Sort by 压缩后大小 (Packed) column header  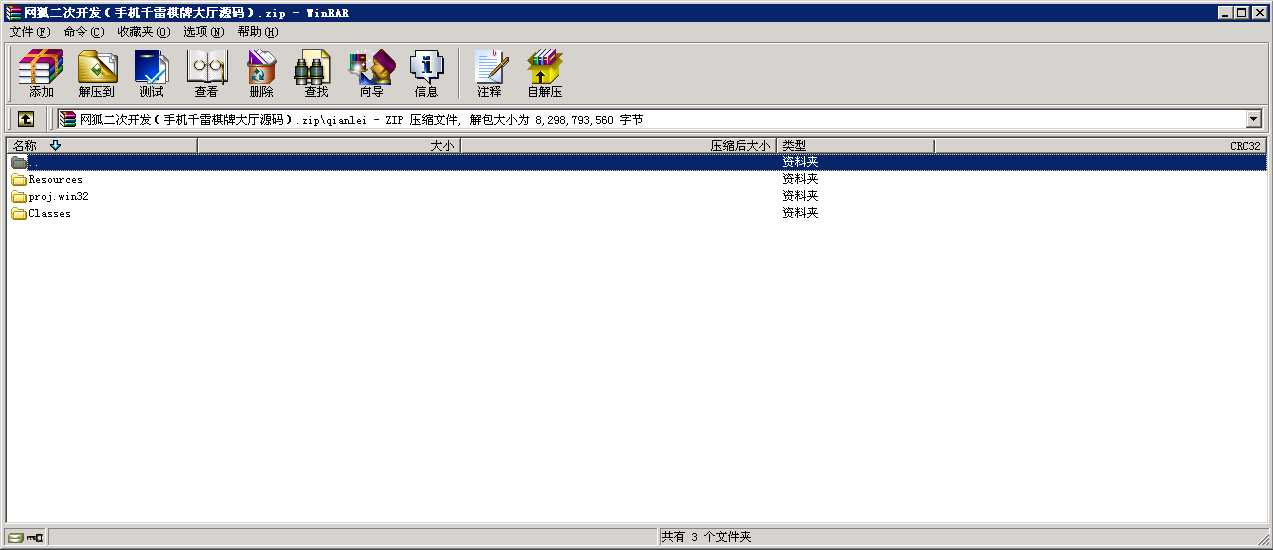pos(618,145)
